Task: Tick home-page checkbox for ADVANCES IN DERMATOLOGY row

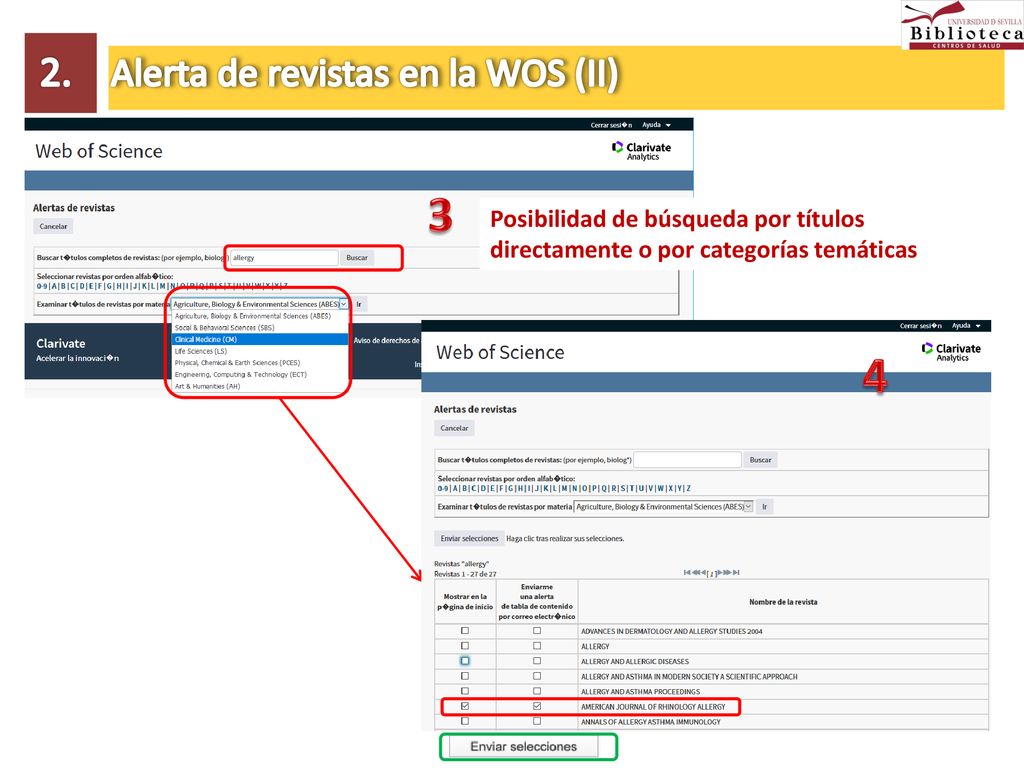Action: (465, 631)
